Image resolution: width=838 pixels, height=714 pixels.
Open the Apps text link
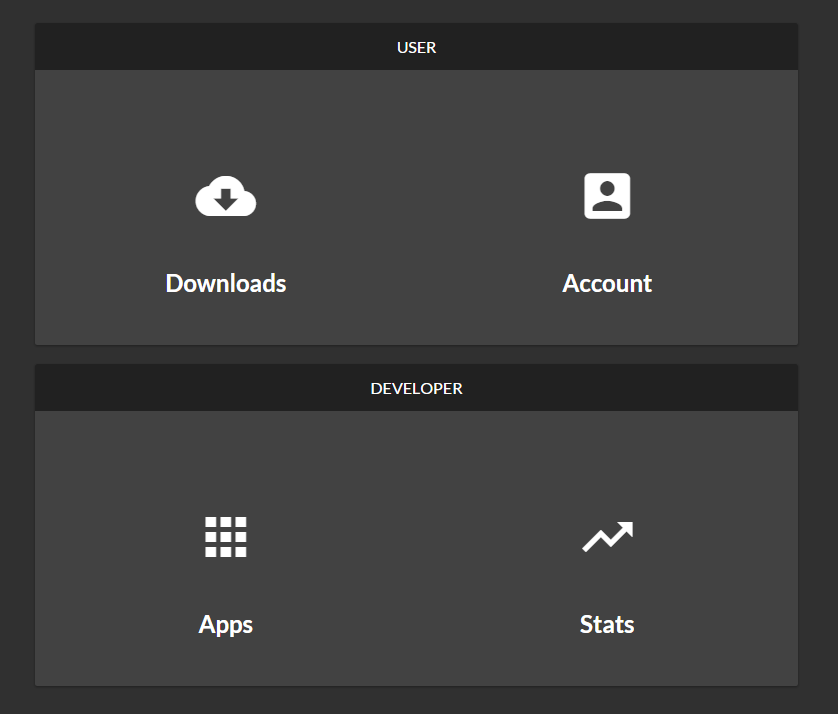point(226,624)
